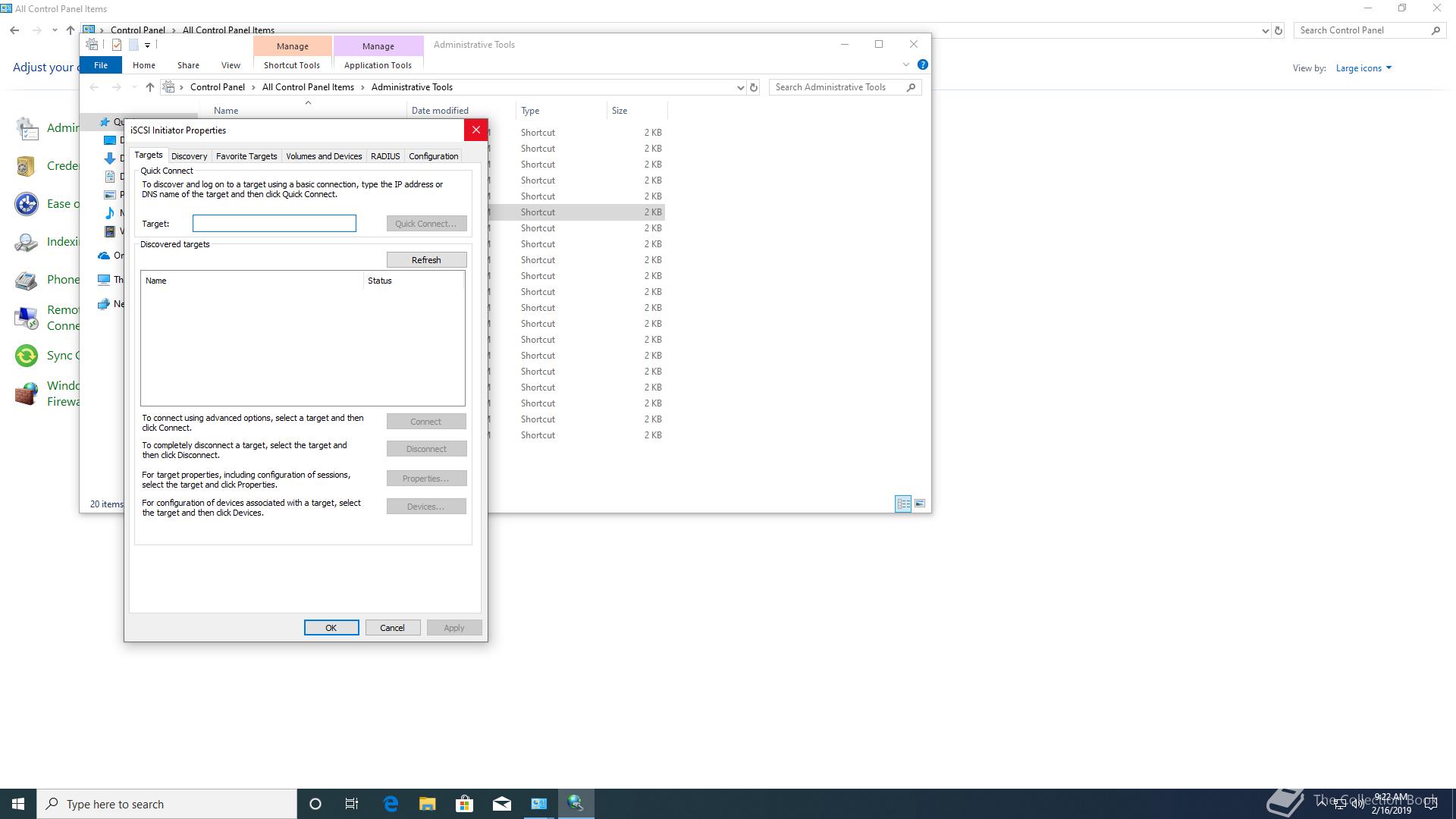Sort by Size column
Screen dimensions: 1456x819
tap(637, 111)
